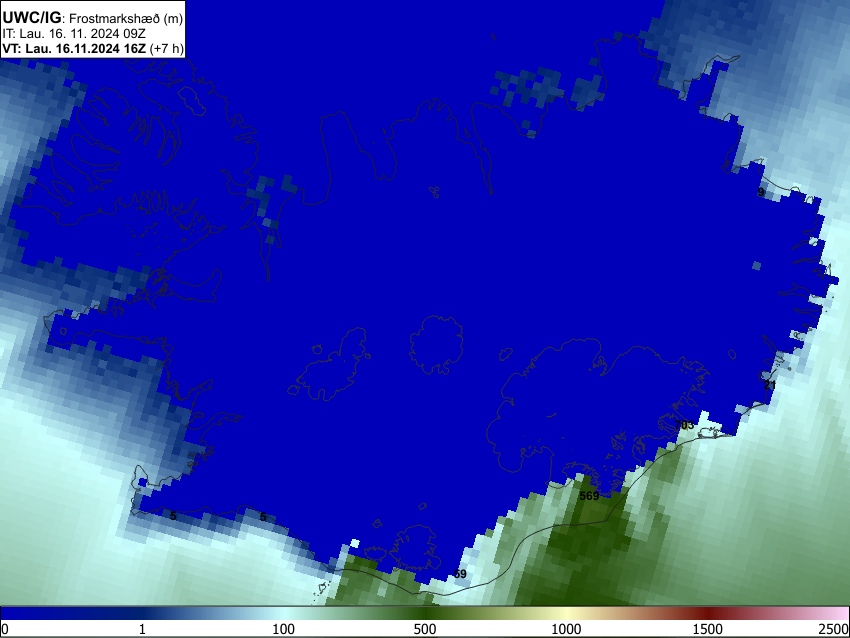This screenshot has width=850, height=638.
Task: Click the 'UWC/IG: Frostmarkshæð (m)' title text
Action: pos(93,18)
